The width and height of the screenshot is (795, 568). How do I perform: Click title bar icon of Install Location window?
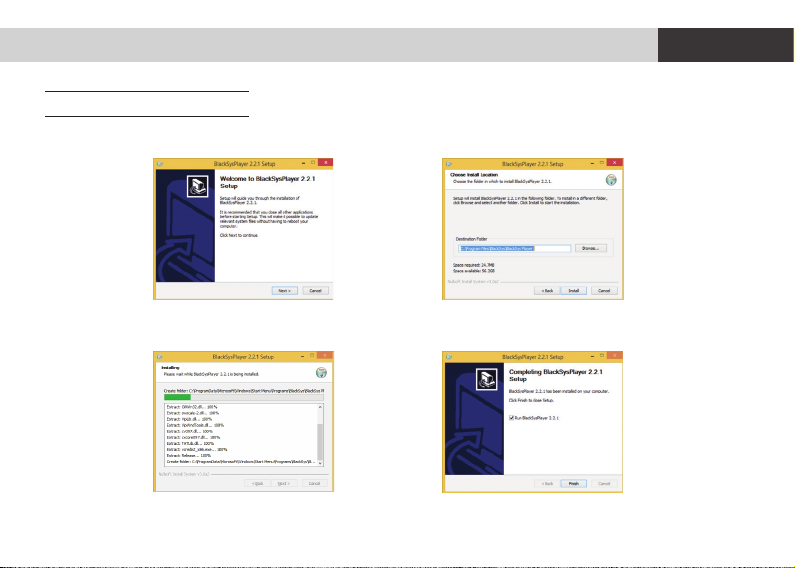pos(449,164)
